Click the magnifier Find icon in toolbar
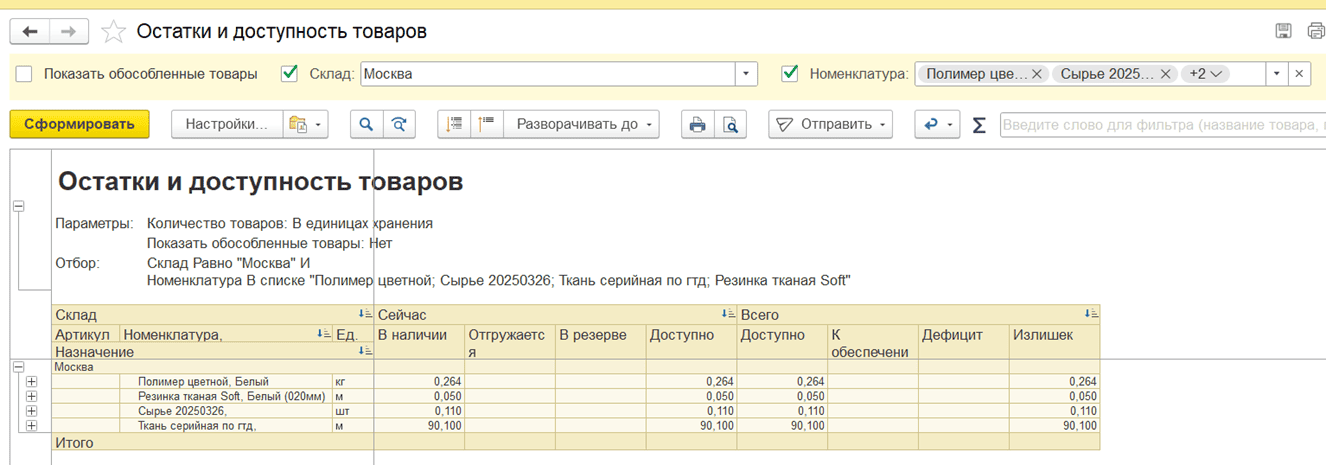This screenshot has height=465, width=1326. 366,125
